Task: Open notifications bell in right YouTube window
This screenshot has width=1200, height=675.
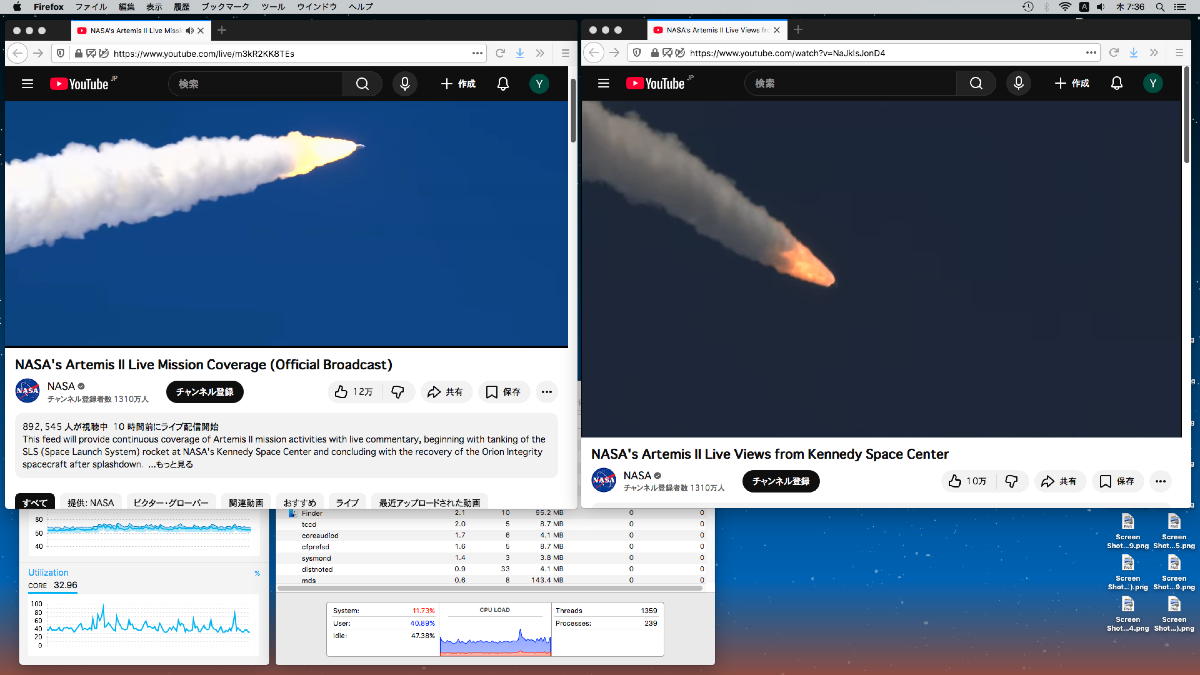Action: click(x=1117, y=84)
